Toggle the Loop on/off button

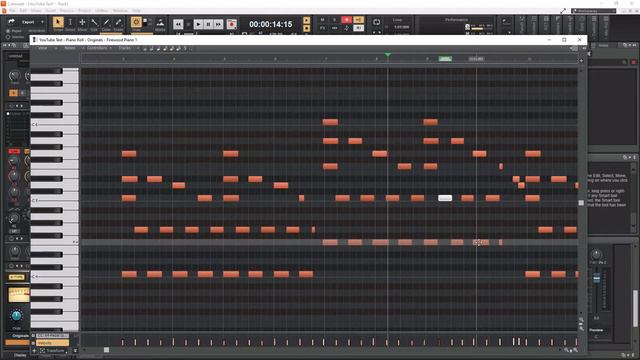pos(376,22)
